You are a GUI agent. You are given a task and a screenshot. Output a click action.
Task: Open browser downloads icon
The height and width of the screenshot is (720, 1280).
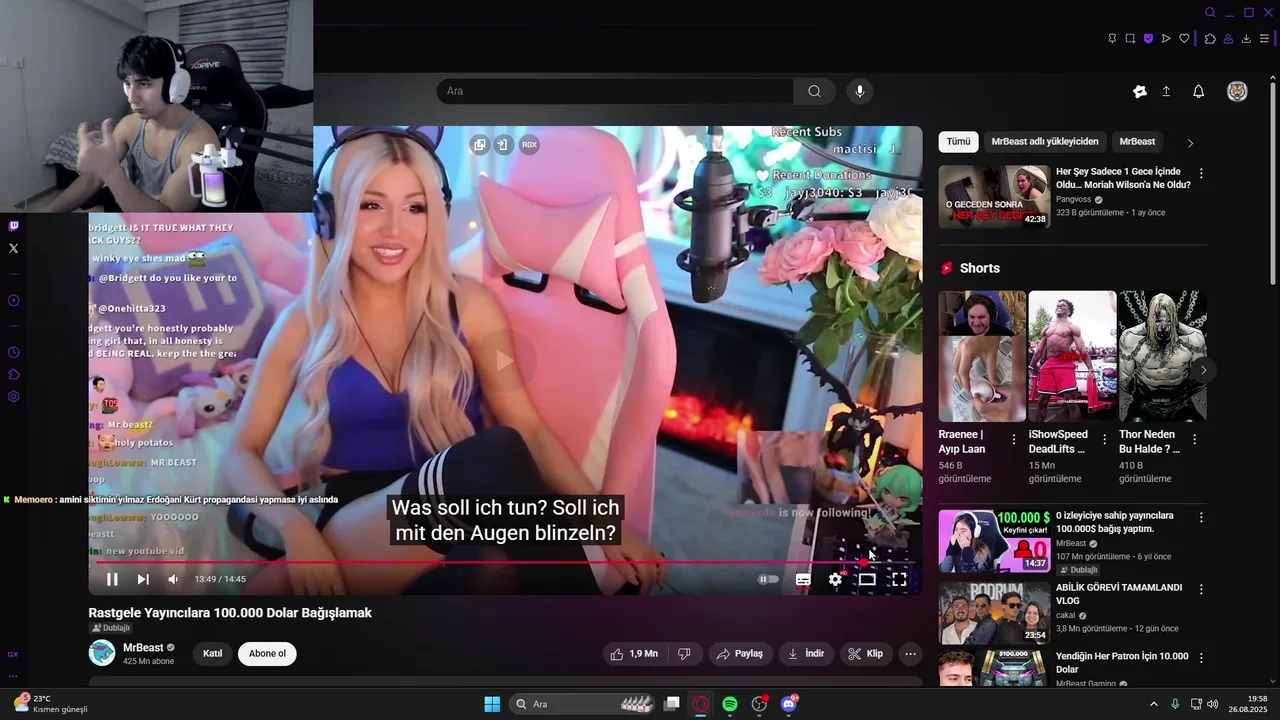(x=1246, y=39)
